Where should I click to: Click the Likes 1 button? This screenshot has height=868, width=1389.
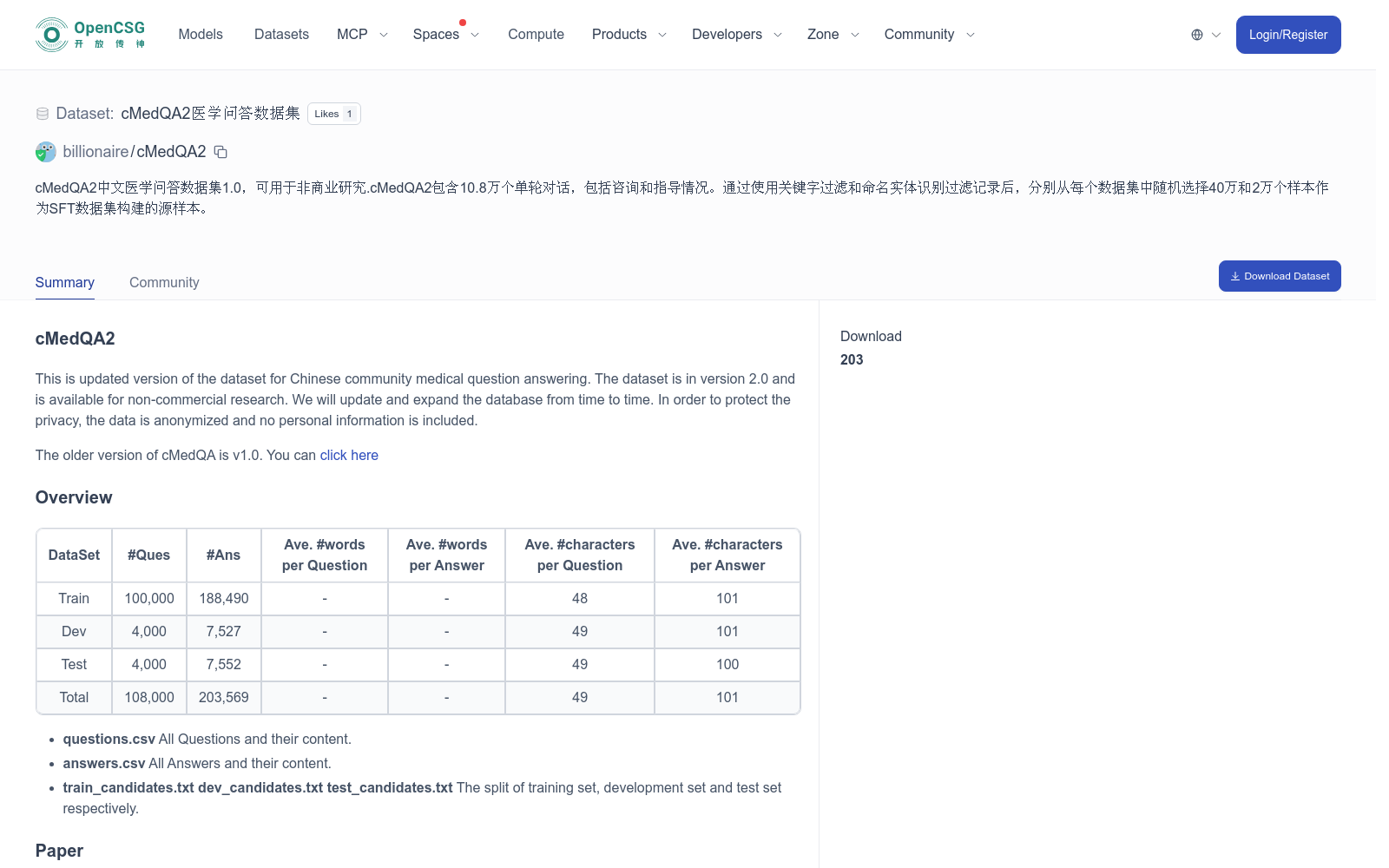(334, 114)
